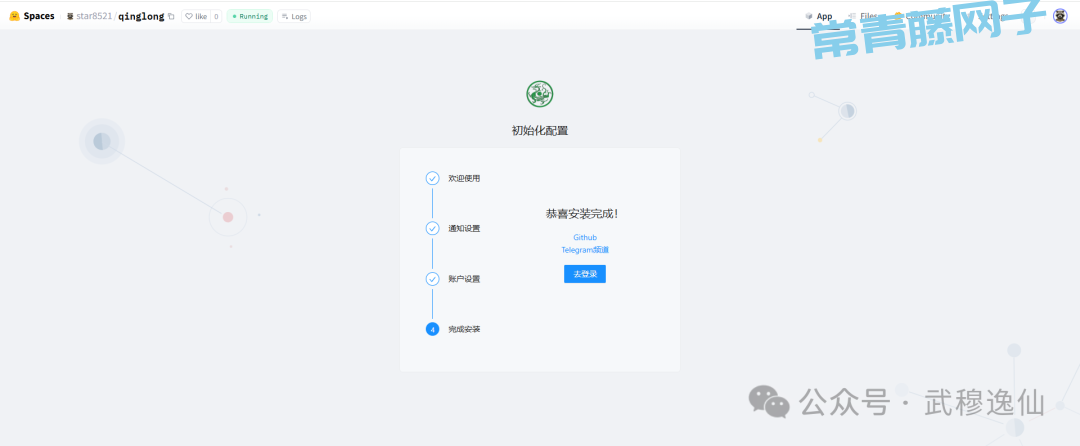Open the qinglong space name link

[141, 16]
